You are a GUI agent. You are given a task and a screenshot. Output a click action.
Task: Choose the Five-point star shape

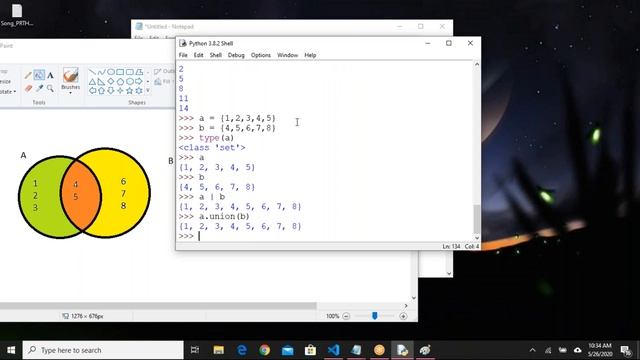click(x=129, y=91)
